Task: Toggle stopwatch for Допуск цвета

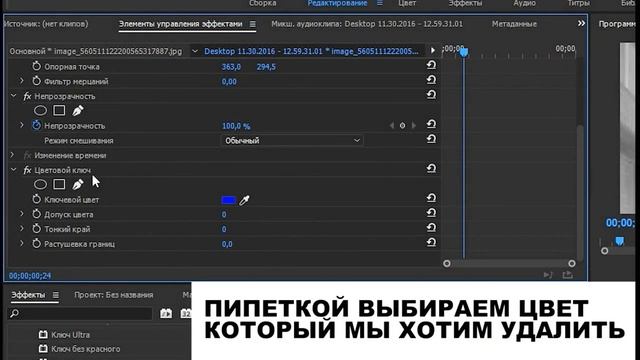Action: 36,213
